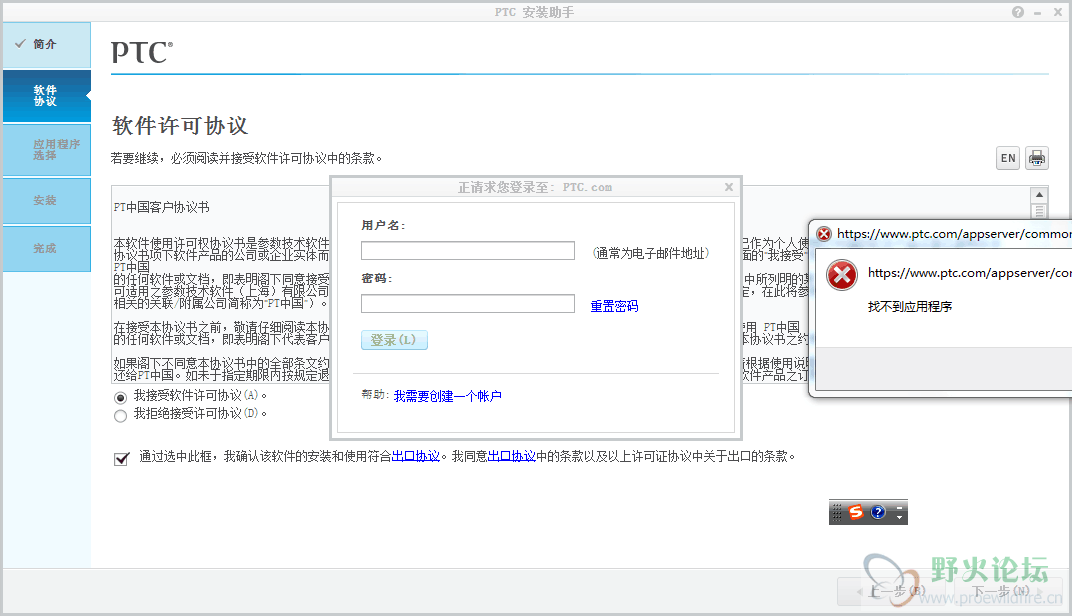Click the Sogou input method S icon

pyautogui.click(x=856, y=512)
